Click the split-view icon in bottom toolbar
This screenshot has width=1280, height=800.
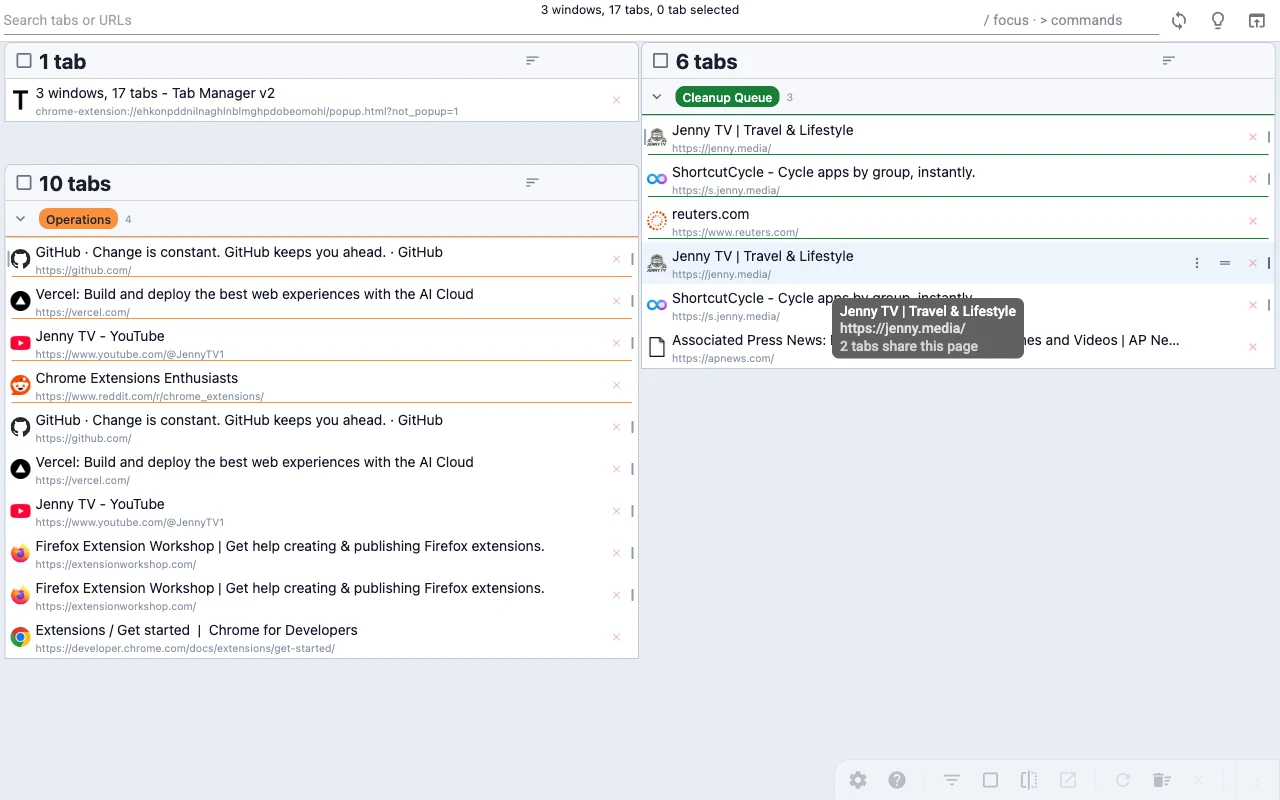[1029, 780]
